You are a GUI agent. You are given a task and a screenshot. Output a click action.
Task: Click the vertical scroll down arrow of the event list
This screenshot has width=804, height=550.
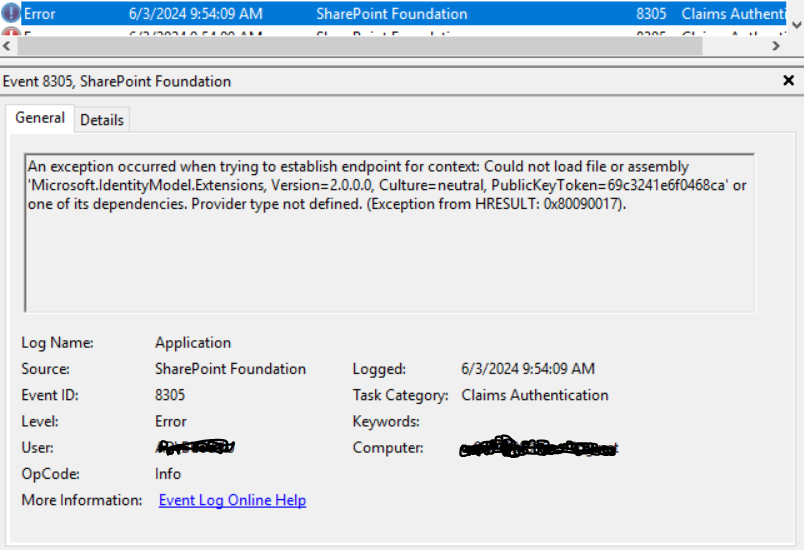click(796, 25)
